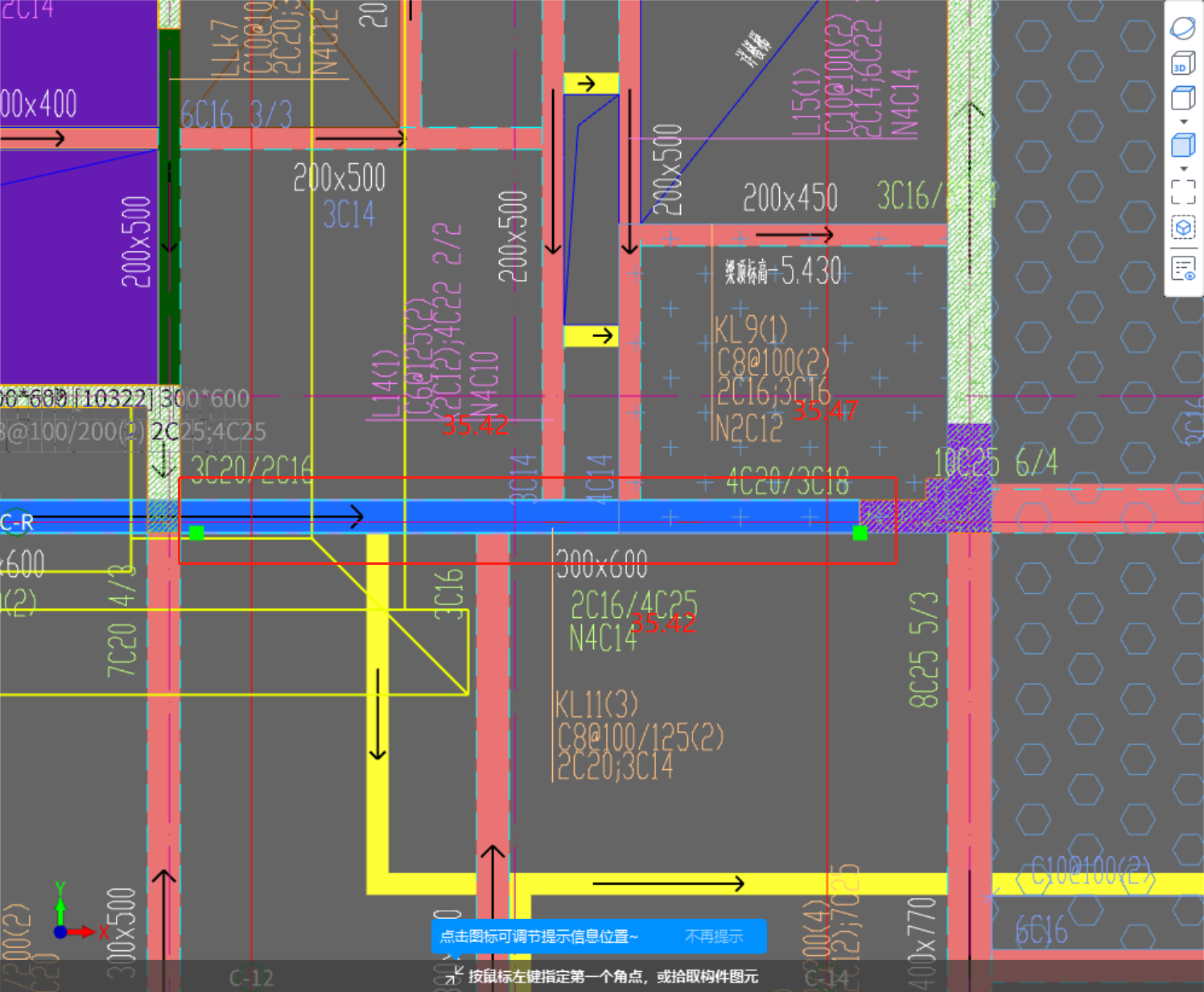Screen dimensions: 1204x992
Task: Click the C-12 axis label
Action: pos(251,978)
